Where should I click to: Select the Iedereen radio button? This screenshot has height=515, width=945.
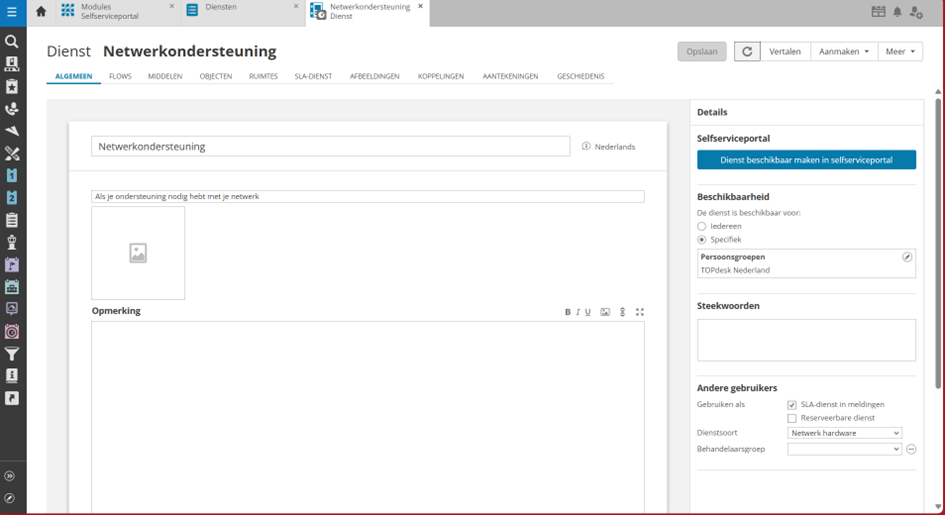click(702, 226)
